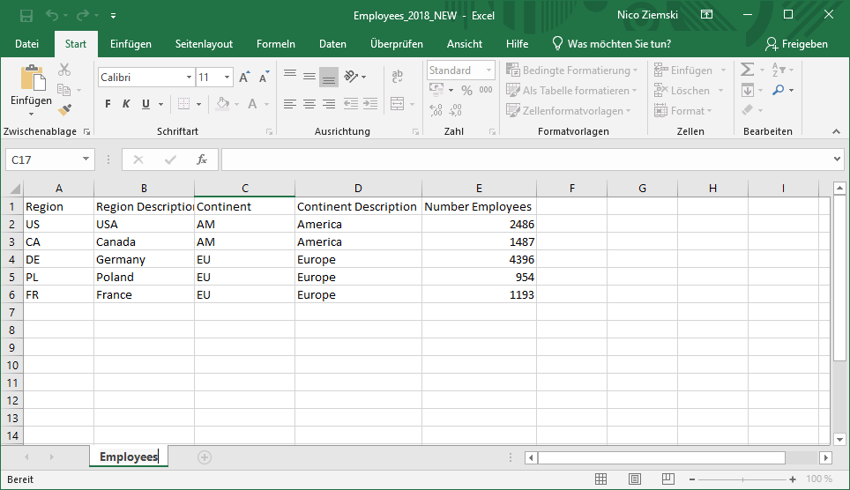
Task: Click the Cut scissors icon
Action: coord(65,70)
